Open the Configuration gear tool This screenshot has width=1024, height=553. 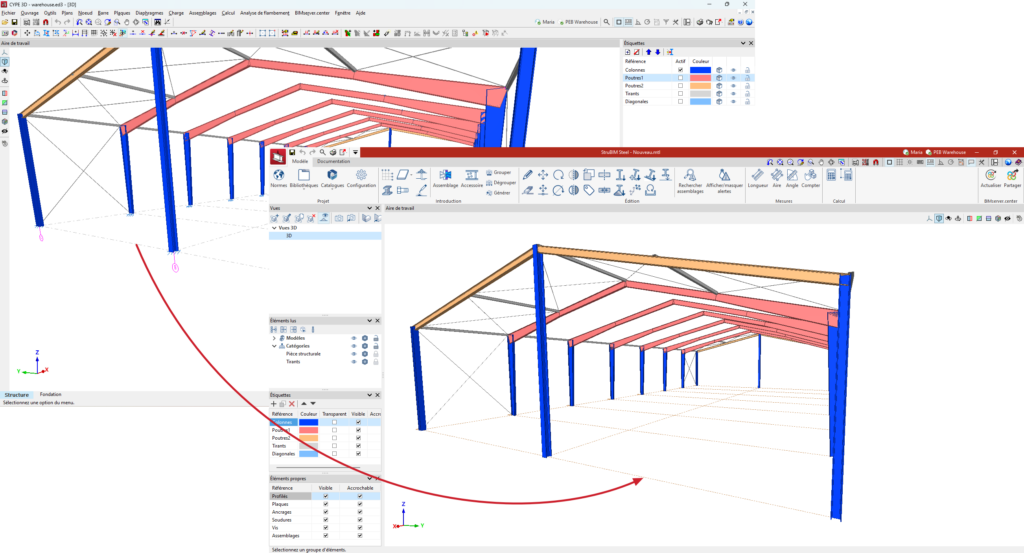click(361, 177)
